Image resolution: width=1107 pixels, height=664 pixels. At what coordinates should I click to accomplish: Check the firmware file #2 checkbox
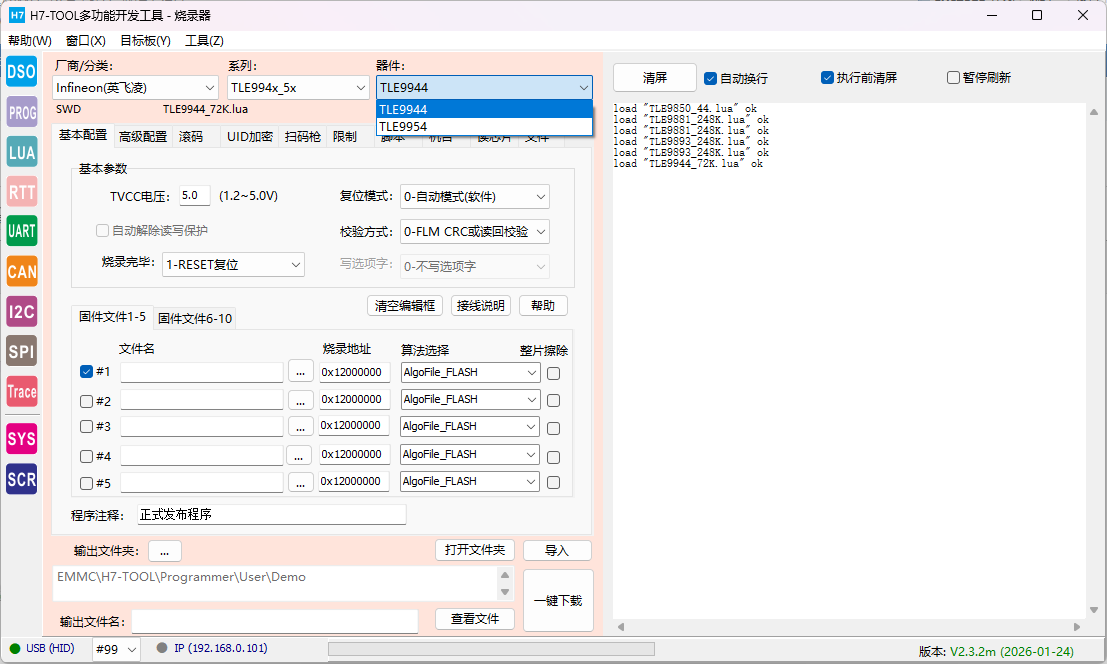point(87,401)
